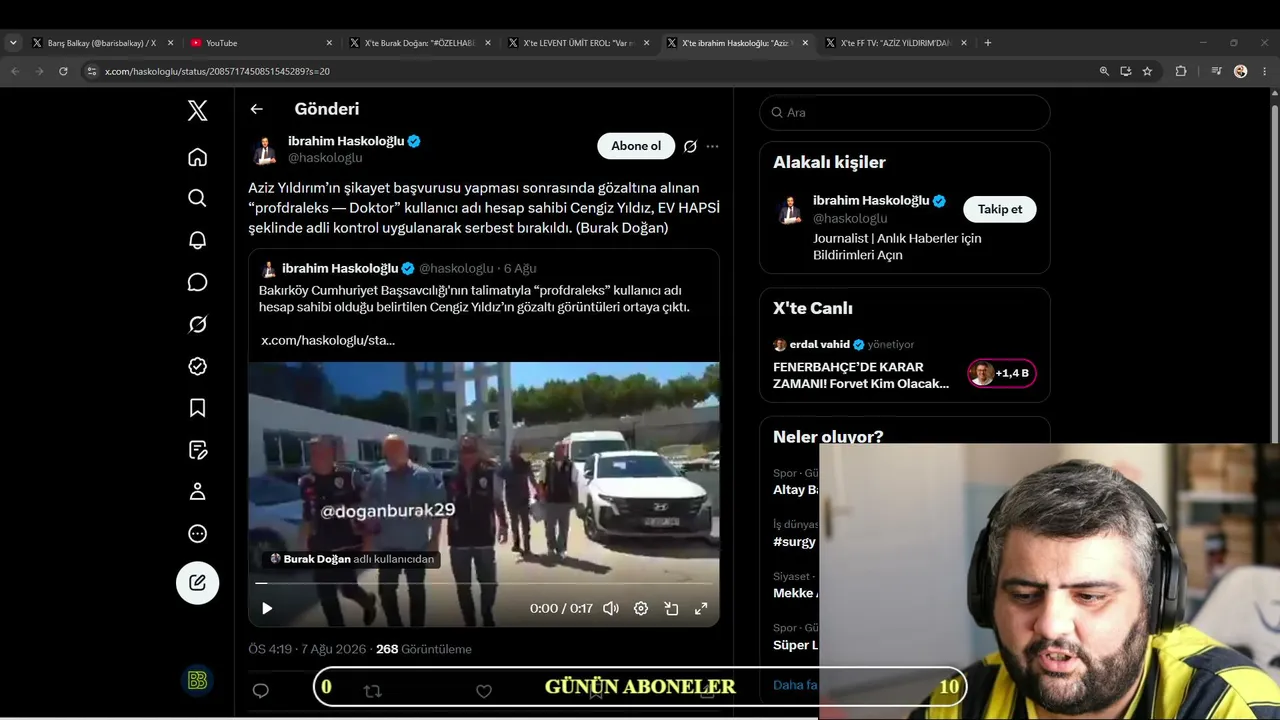Open a new browser tab
This screenshot has height=720, width=1280.
click(x=988, y=43)
